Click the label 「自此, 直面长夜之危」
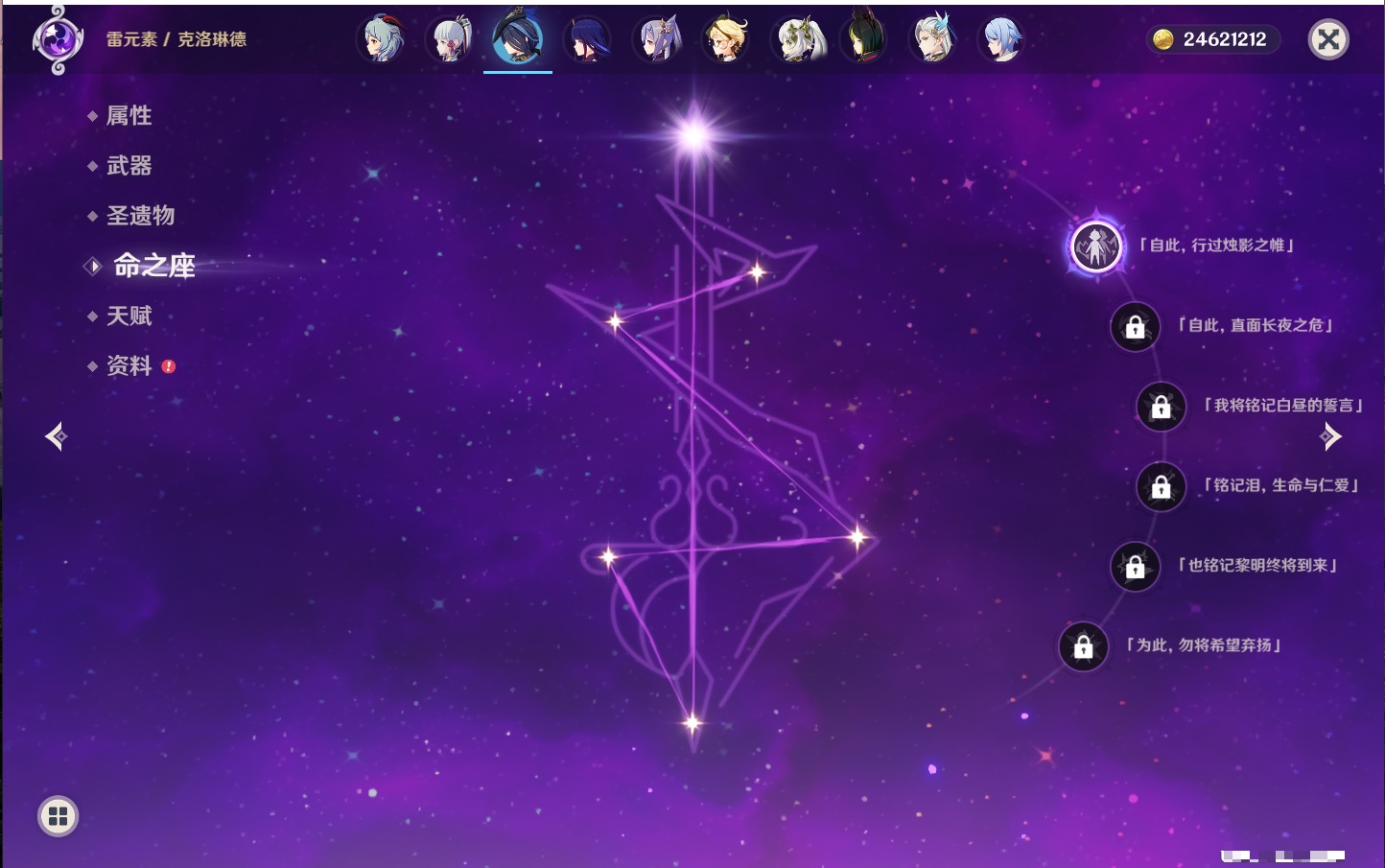 pos(1255,325)
